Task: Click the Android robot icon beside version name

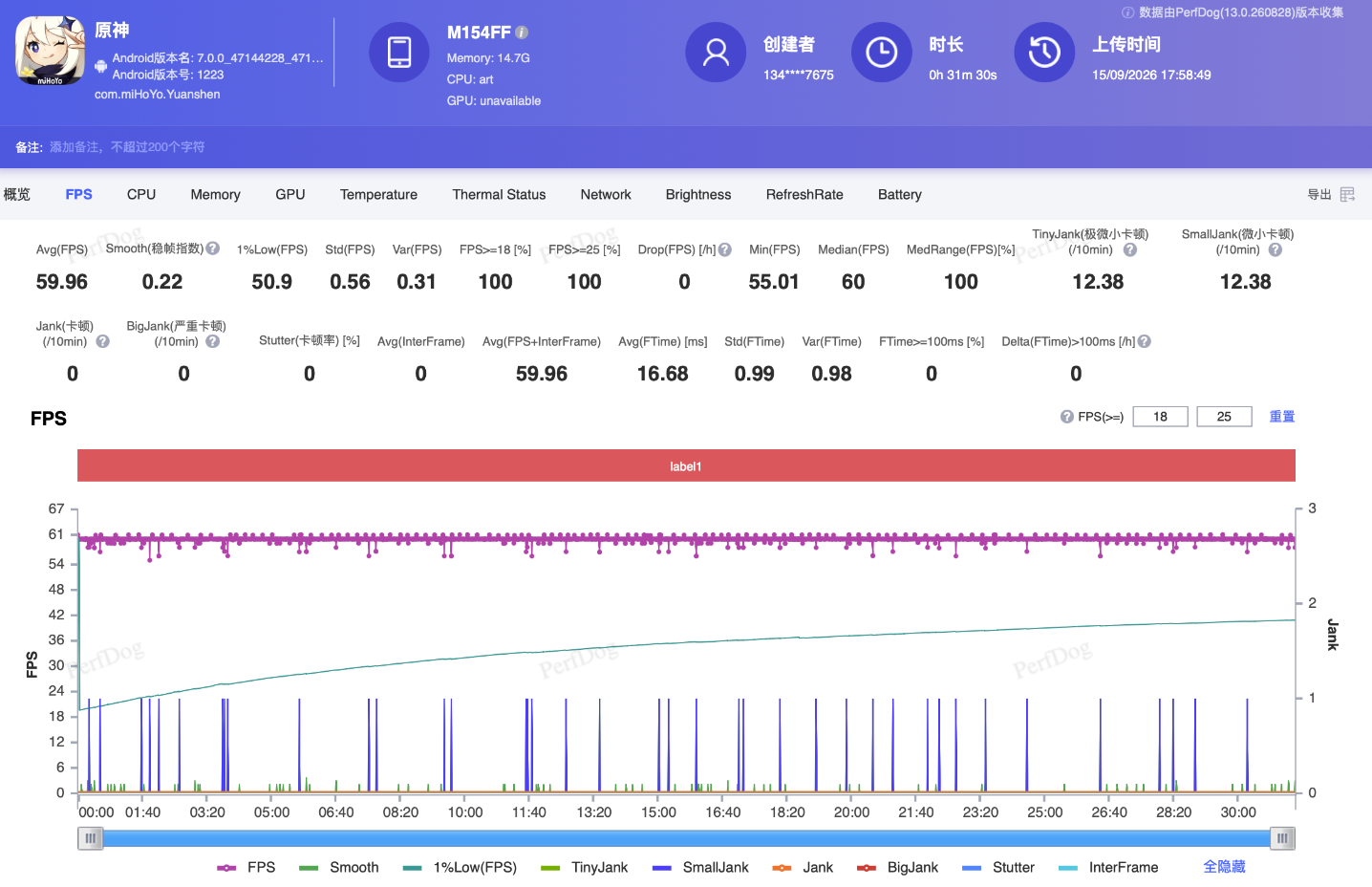Action: [x=101, y=66]
